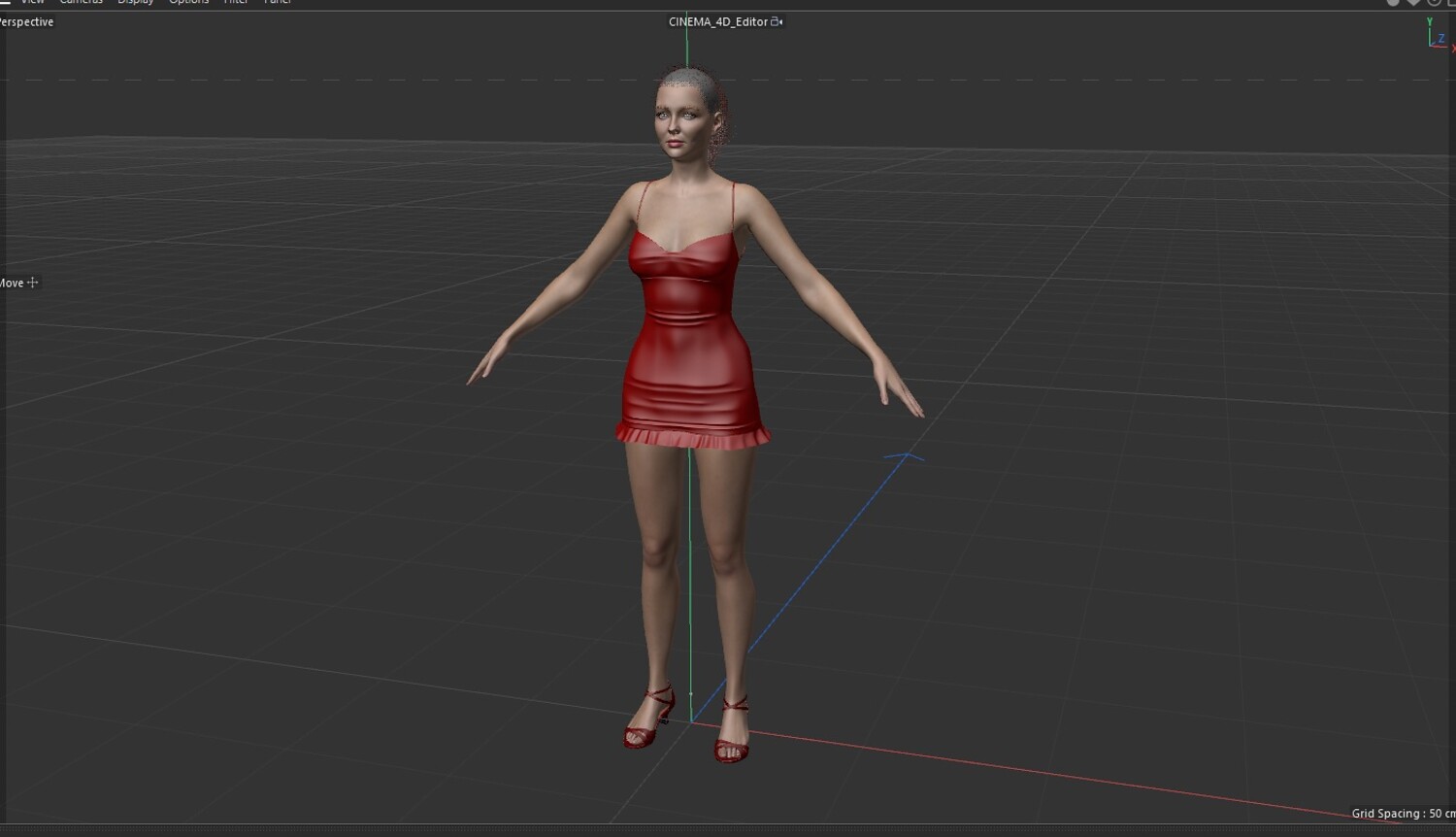Open the Panel menu
The height and width of the screenshot is (837, 1456).
278,2
